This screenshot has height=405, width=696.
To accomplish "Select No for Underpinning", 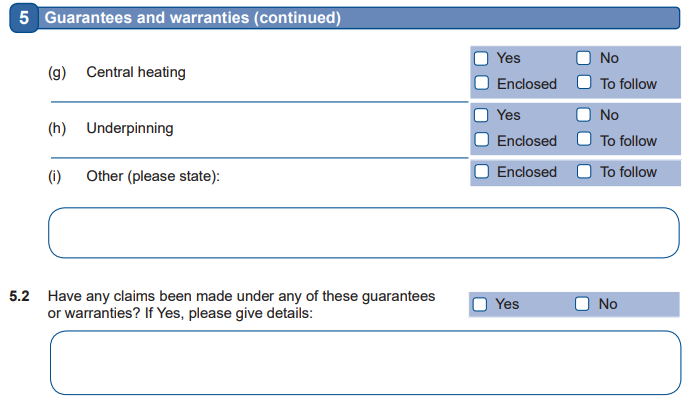I will pyautogui.click(x=584, y=115).
